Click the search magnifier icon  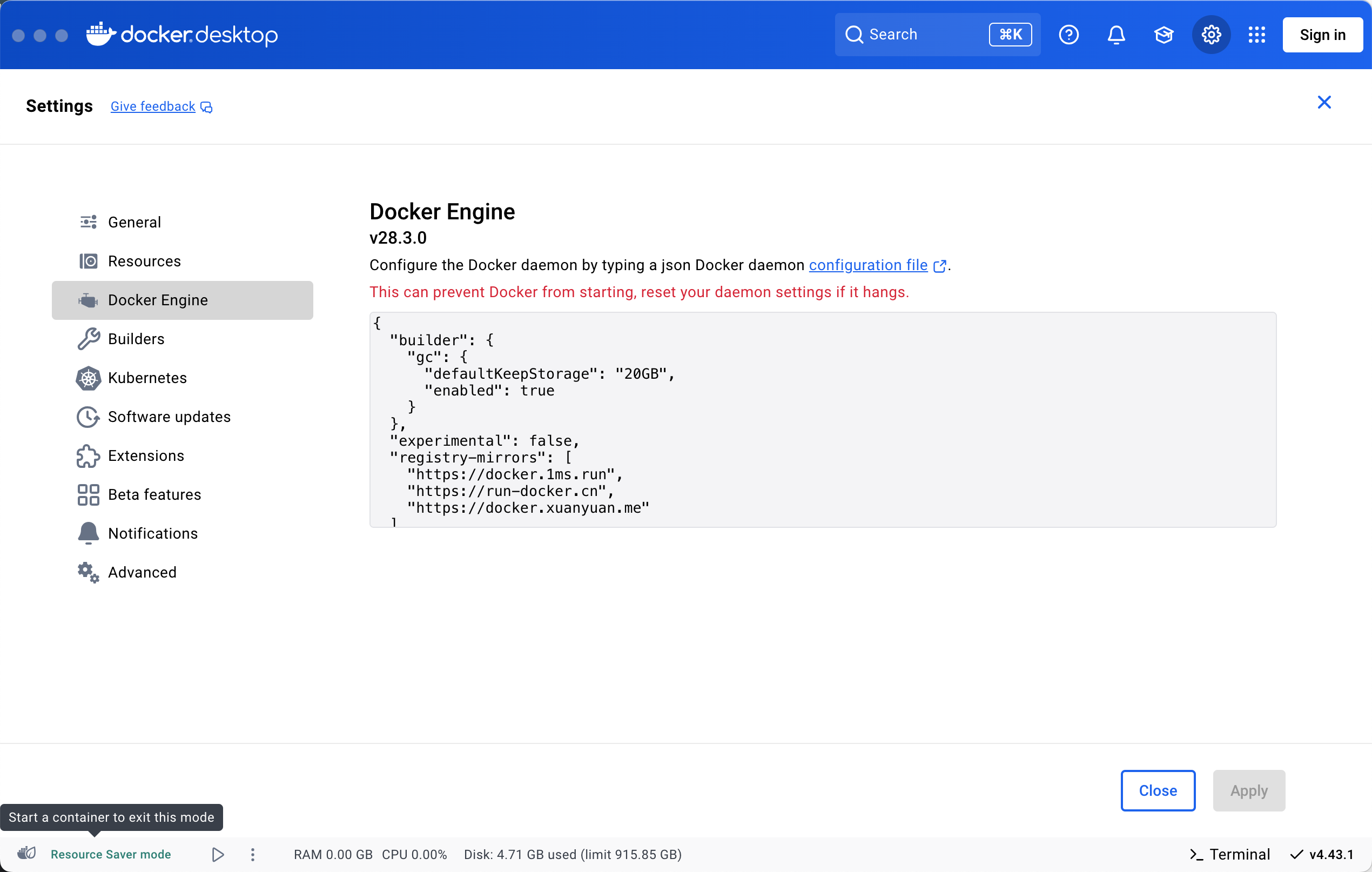tap(853, 35)
